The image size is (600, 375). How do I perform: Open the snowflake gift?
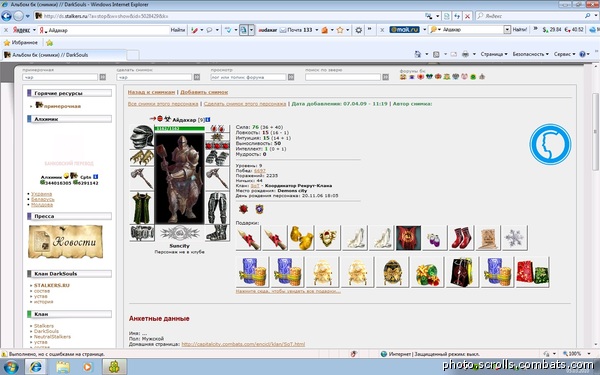click(x=515, y=238)
